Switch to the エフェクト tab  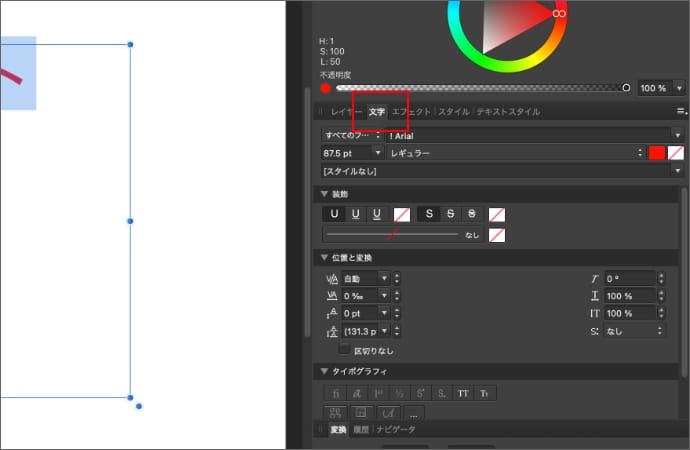[x=411, y=112]
